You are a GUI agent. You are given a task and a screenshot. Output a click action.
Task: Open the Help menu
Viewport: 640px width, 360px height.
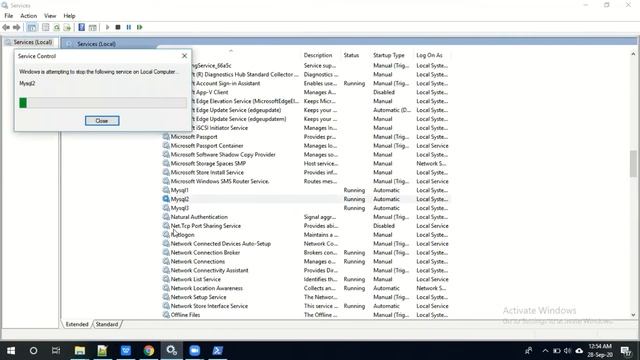[x=69, y=16]
